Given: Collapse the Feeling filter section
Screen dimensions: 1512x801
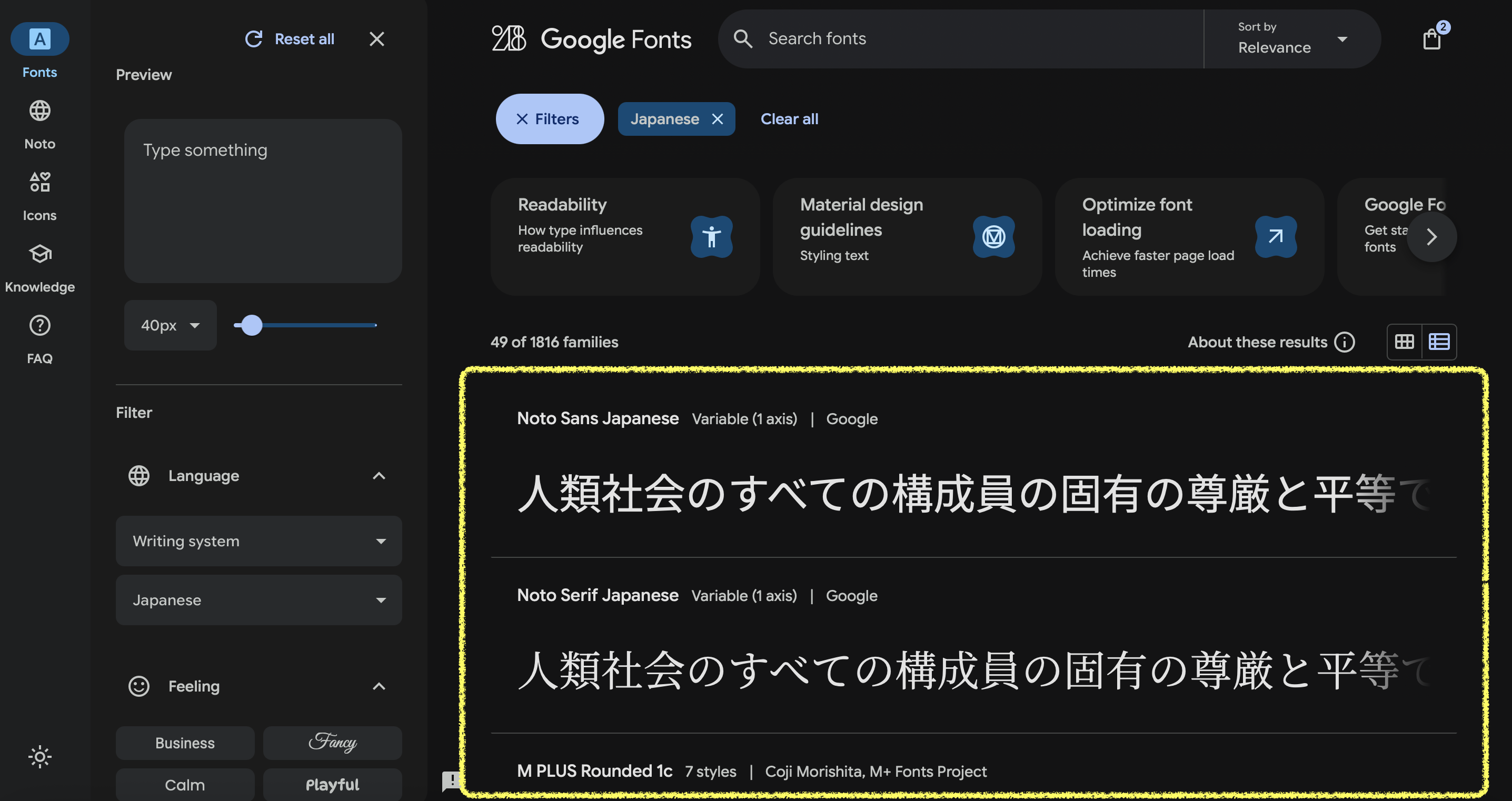Looking at the screenshot, I should click(x=379, y=686).
